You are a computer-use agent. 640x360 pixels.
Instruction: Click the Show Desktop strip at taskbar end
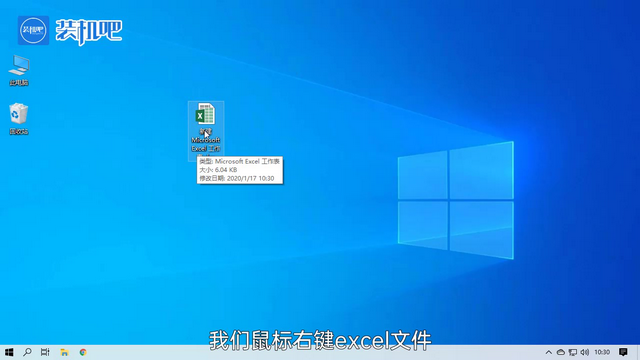click(x=638, y=352)
